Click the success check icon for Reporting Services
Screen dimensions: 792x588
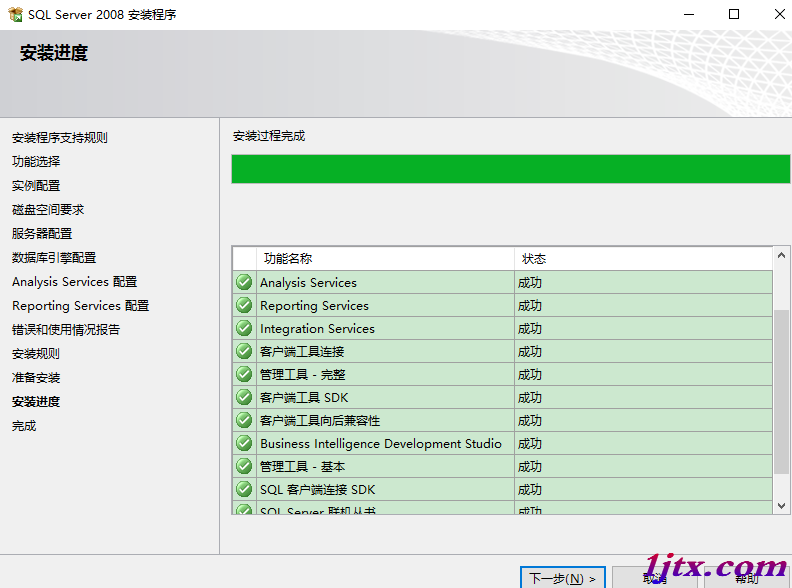click(244, 305)
